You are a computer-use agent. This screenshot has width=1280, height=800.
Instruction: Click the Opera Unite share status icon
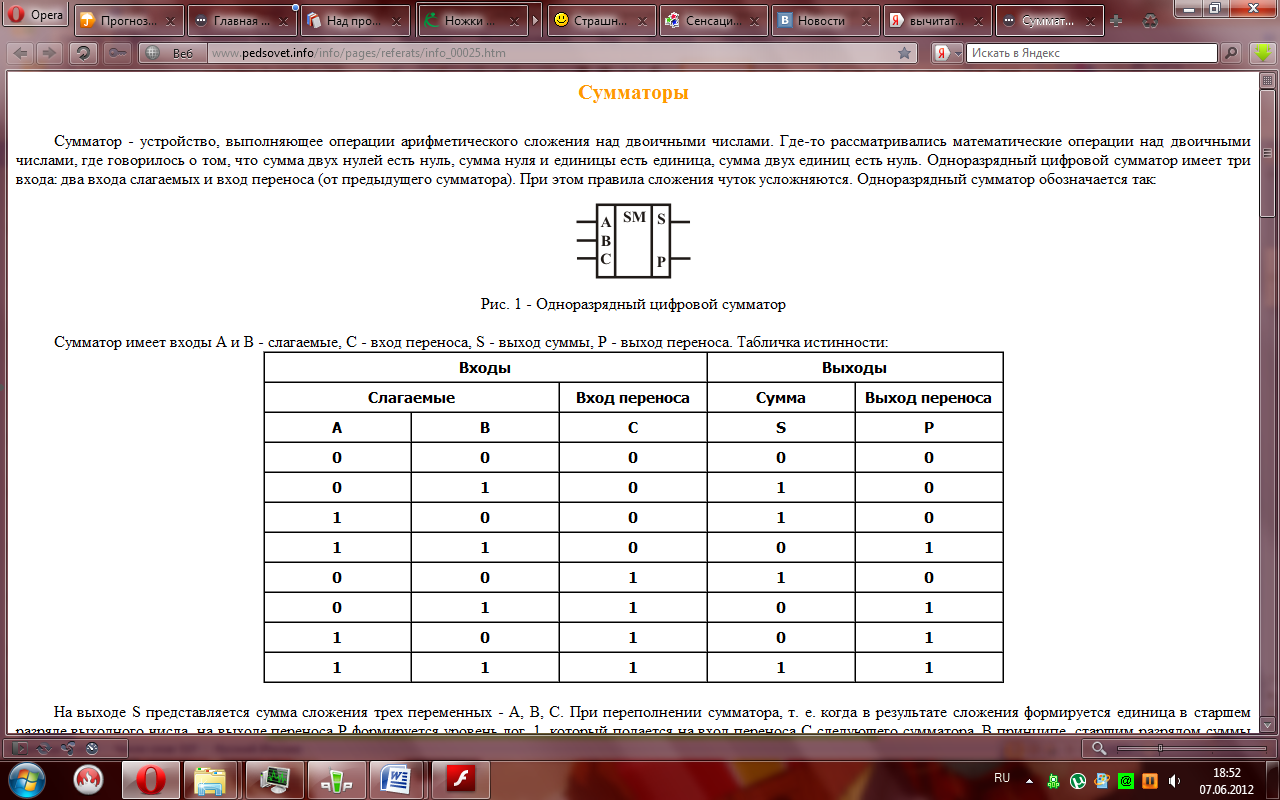click(66, 747)
